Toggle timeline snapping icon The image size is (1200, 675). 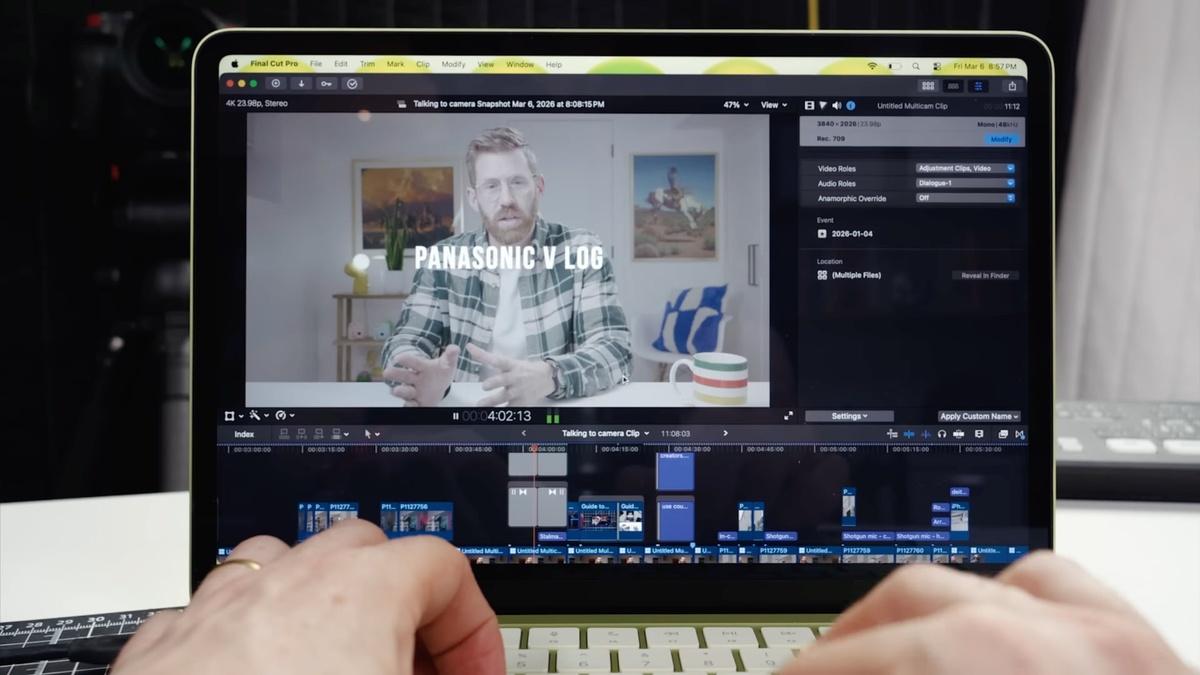(x=959, y=434)
